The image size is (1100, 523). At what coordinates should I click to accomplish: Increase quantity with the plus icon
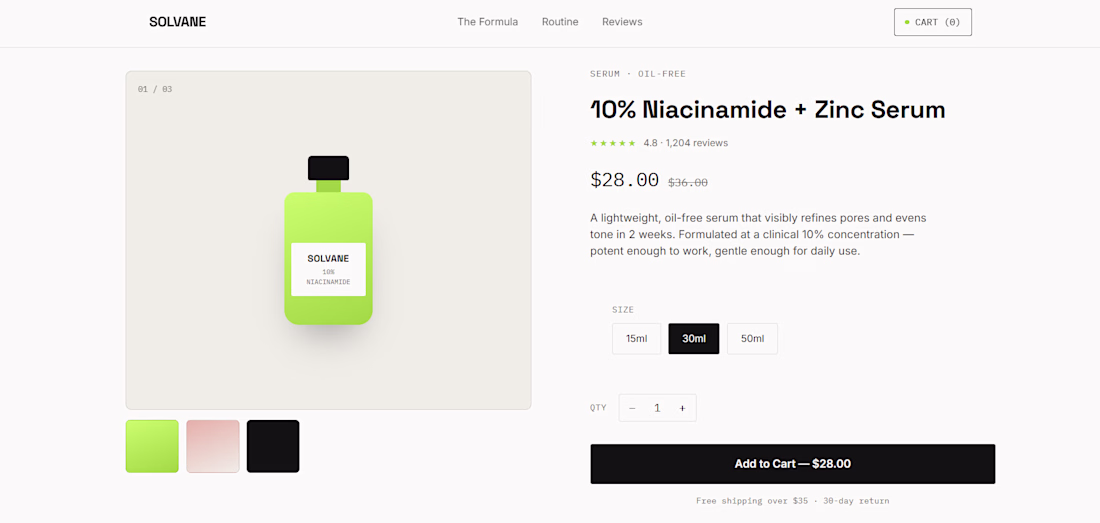pyautogui.click(x=682, y=408)
